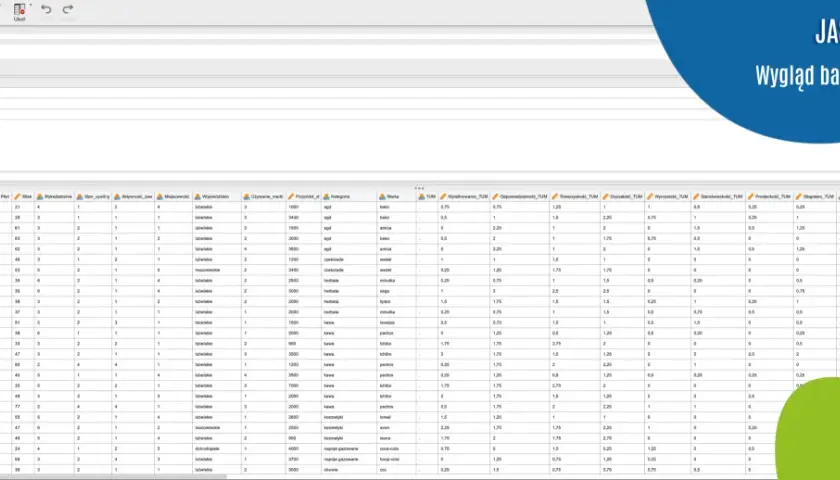The width and height of the screenshot is (840, 480).
Task: Click the type icon of the Wykształcenie column
Action: coord(40,197)
